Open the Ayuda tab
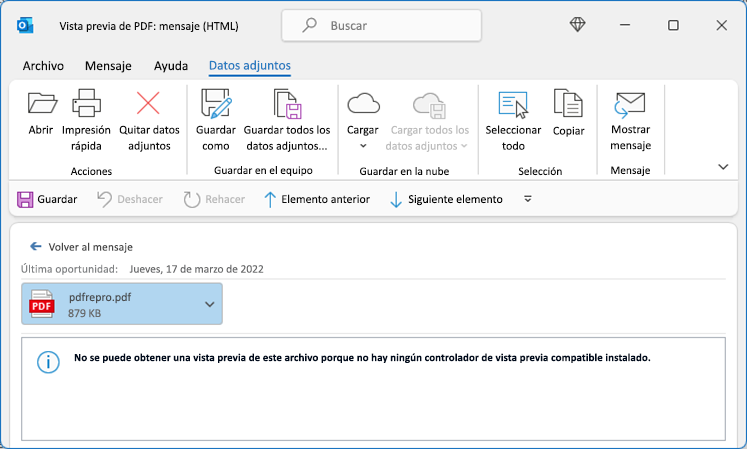Screen dimensions: 747x449 coord(171,66)
